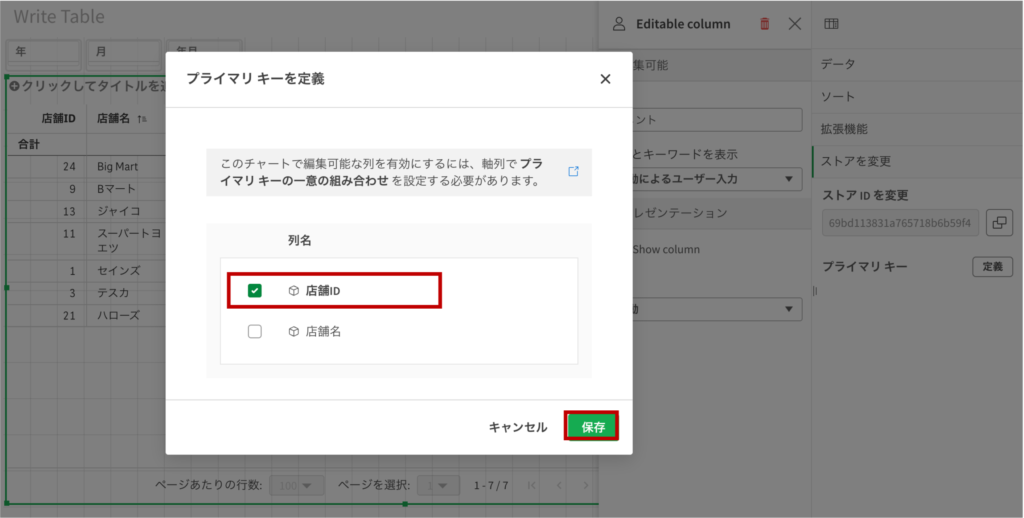
Task: Open the rows per page dropdown
Action: click(x=298, y=485)
